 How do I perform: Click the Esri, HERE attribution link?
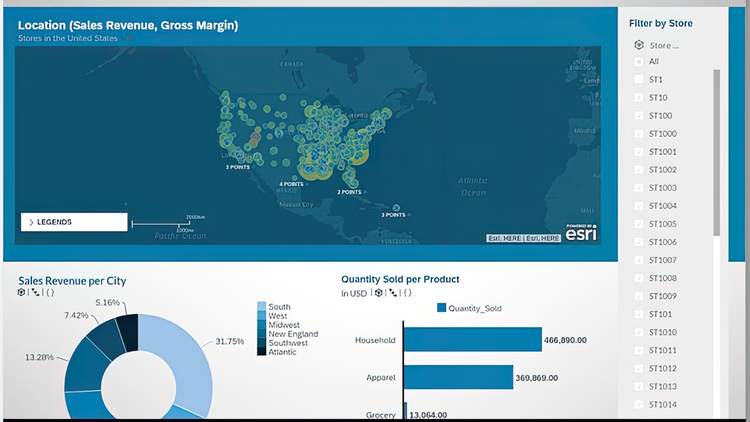pos(523,238)
